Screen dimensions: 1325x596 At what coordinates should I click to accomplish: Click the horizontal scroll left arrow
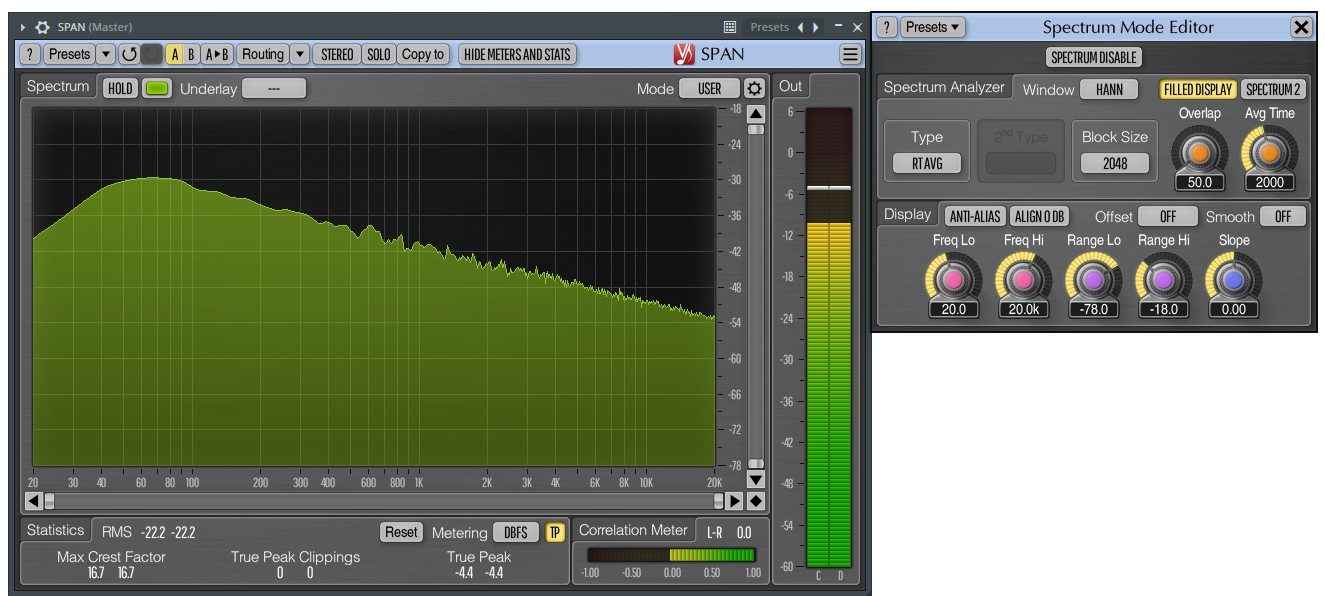tap(33, 501)
